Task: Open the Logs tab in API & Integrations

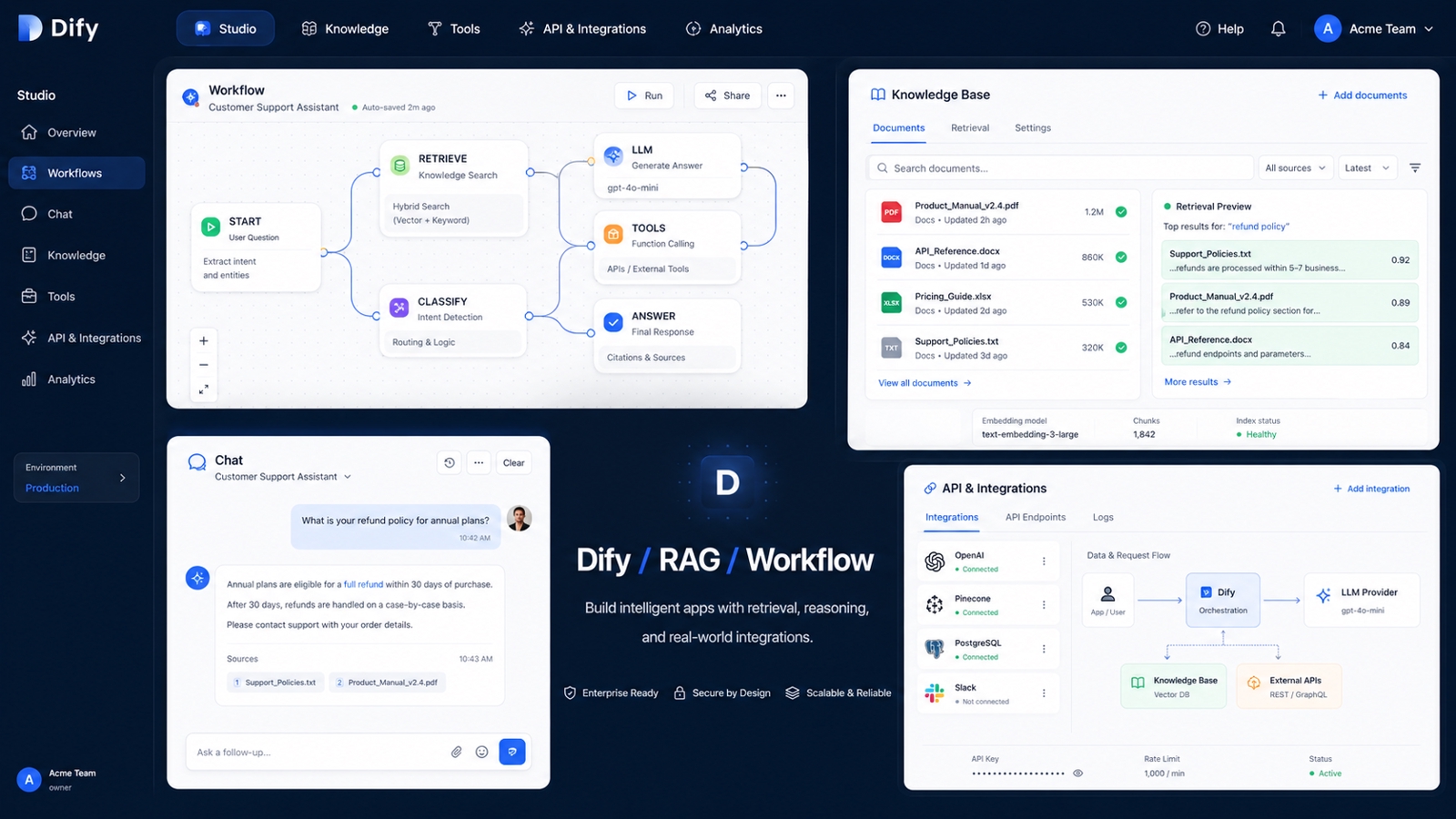Action: pos(1102,517)
